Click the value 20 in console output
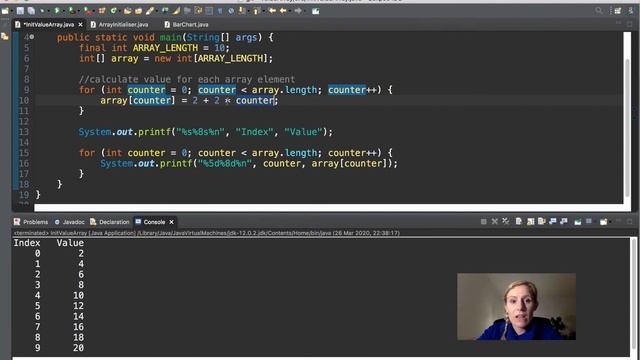The image size is (640, 360). click(x=78, y=348)
